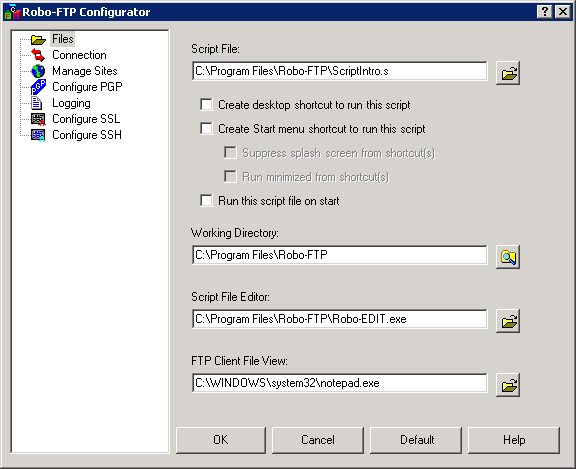Image resolution: width=576 pixels, height=469 pixels.
Task: Browse for FTP Client File View program
Action: click(x=508, y=385)
